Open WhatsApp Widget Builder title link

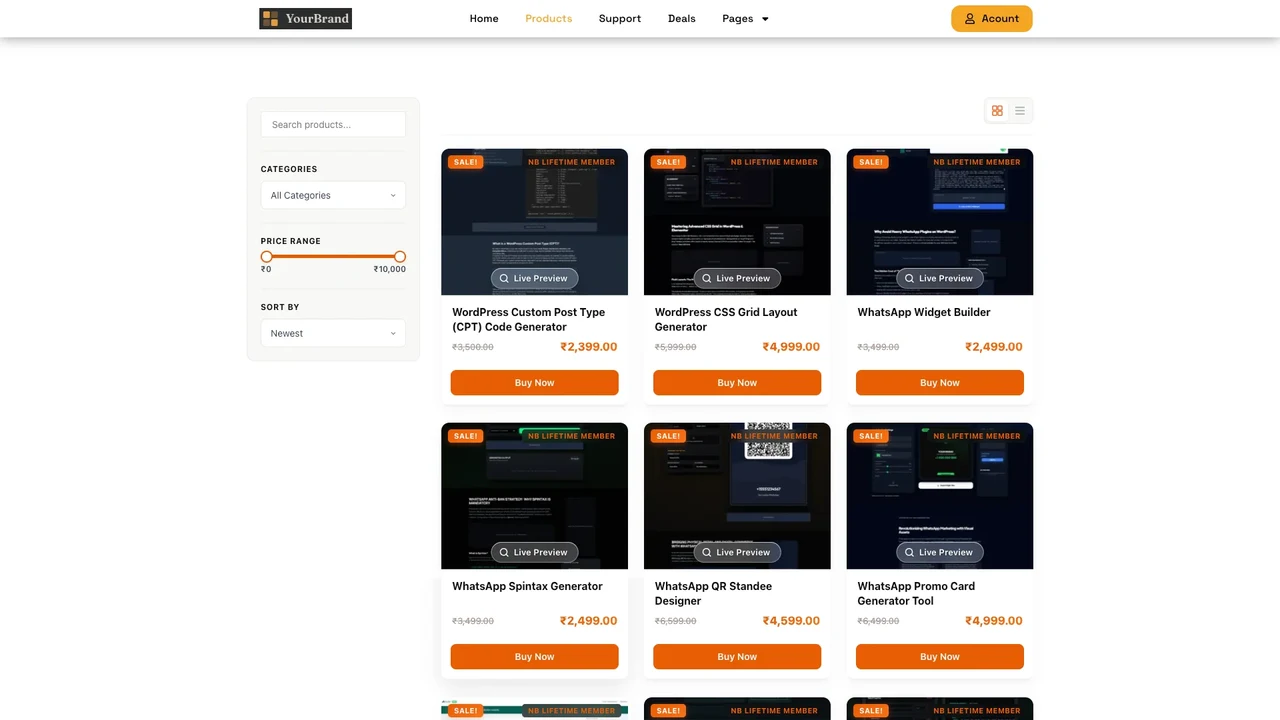click(924, 313)
